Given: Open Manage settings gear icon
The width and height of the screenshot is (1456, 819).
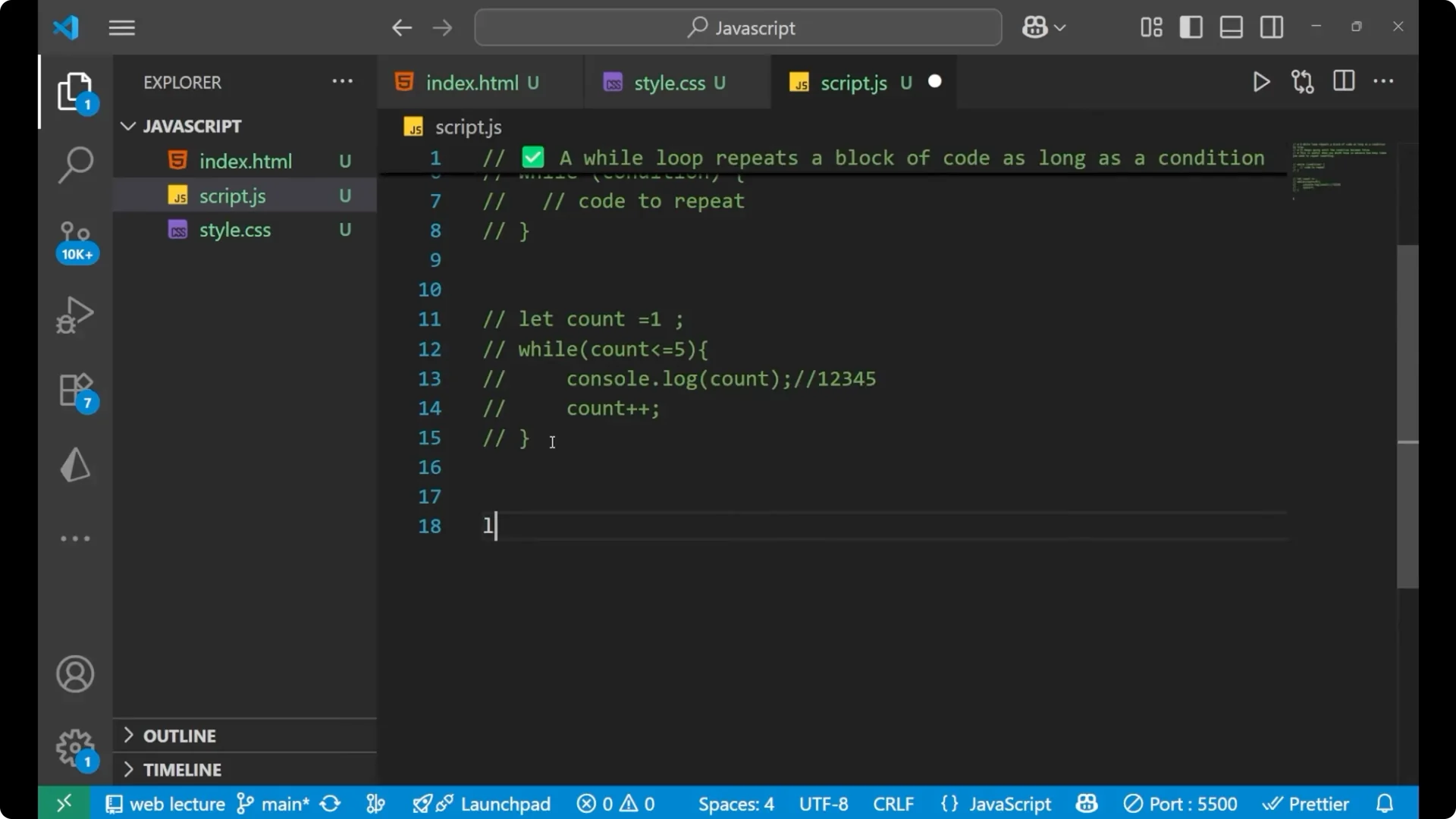Looking at the screenshot, I should click(74, 747).
